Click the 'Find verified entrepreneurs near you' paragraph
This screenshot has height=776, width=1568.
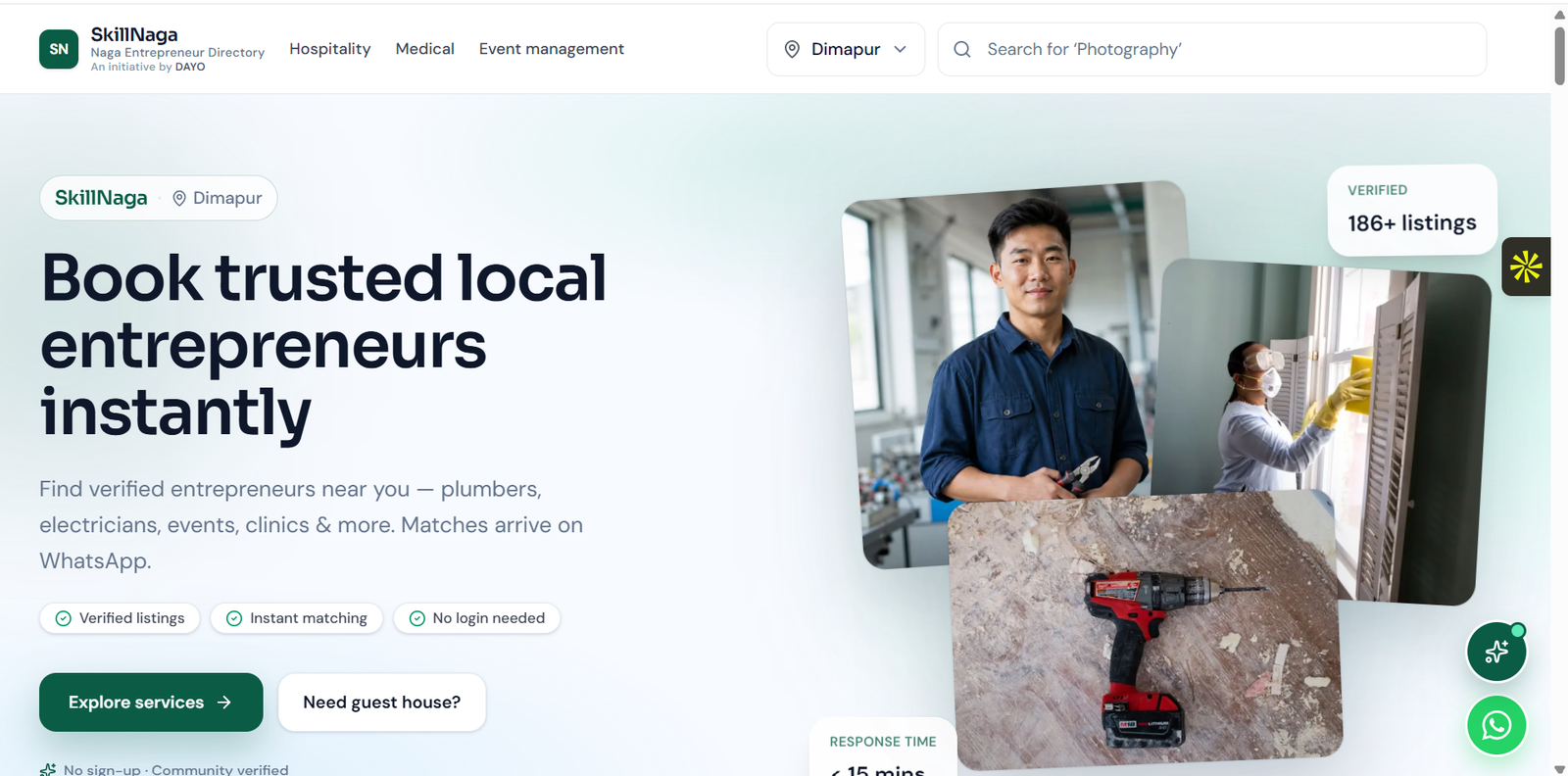coord(311,524)
